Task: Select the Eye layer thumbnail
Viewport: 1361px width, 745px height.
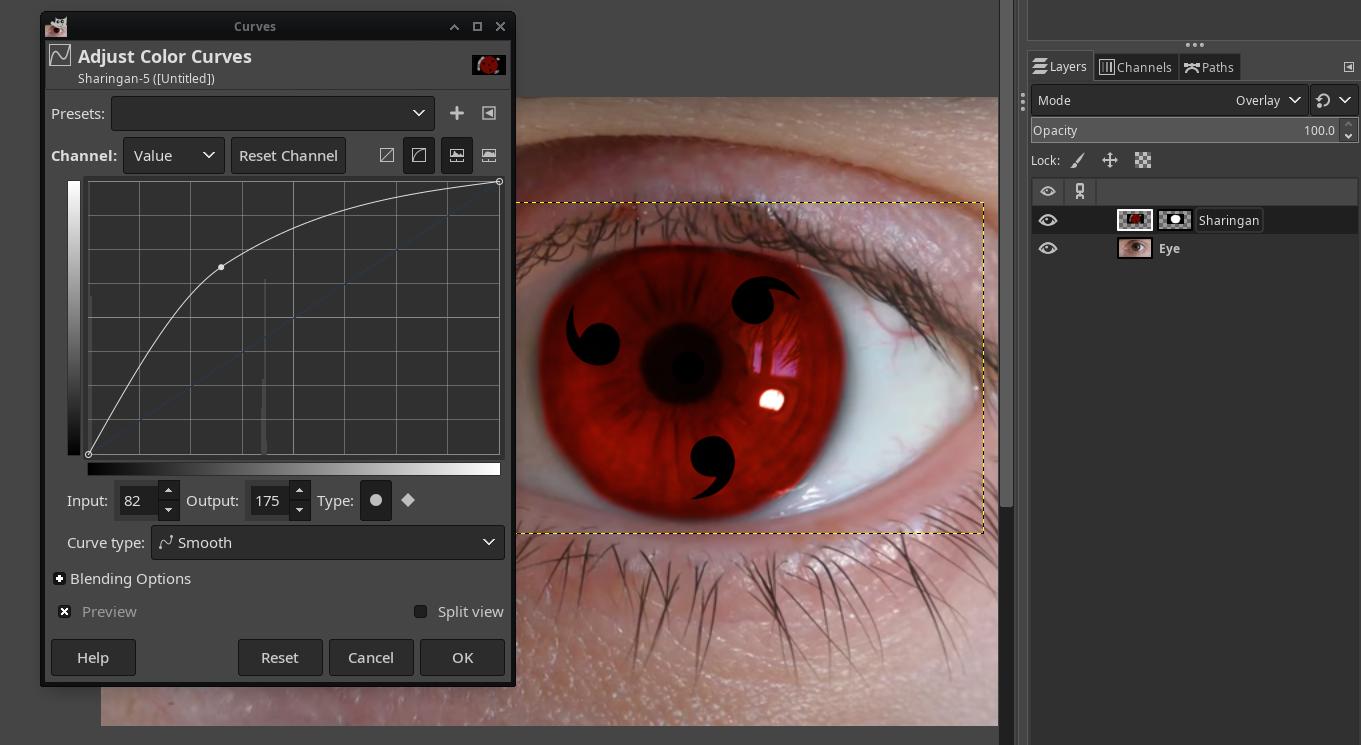Action: tap(1134, 248)
